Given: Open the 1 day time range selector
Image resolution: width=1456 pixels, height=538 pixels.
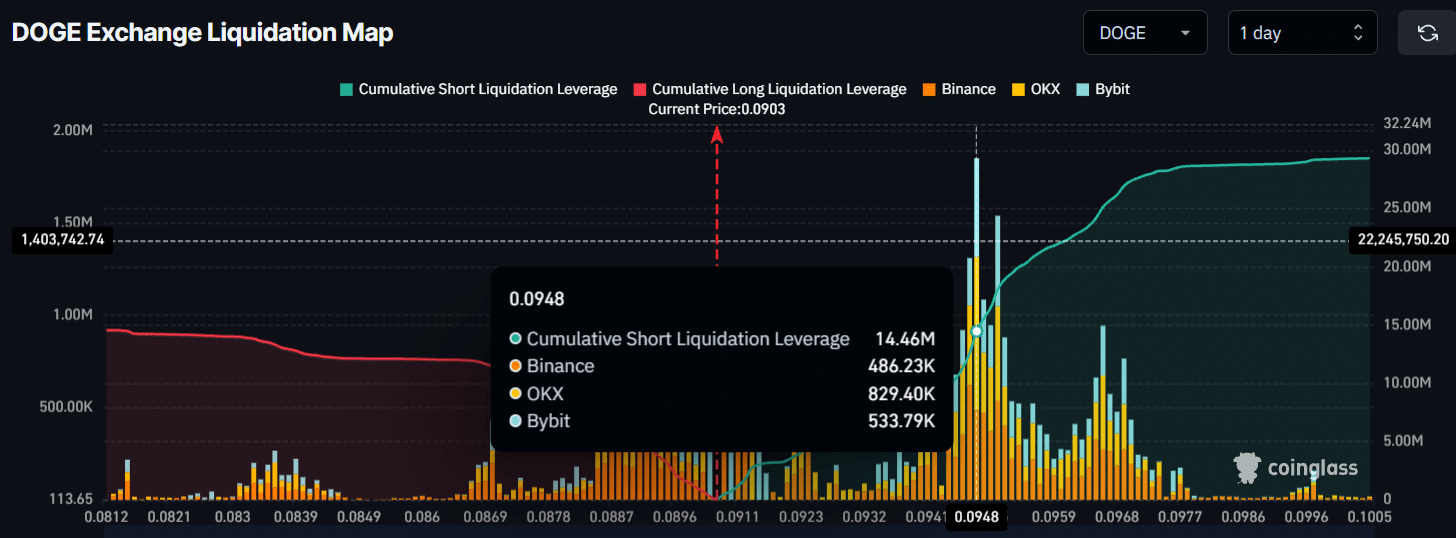Looking at the screenshot, I should 1302,33.
